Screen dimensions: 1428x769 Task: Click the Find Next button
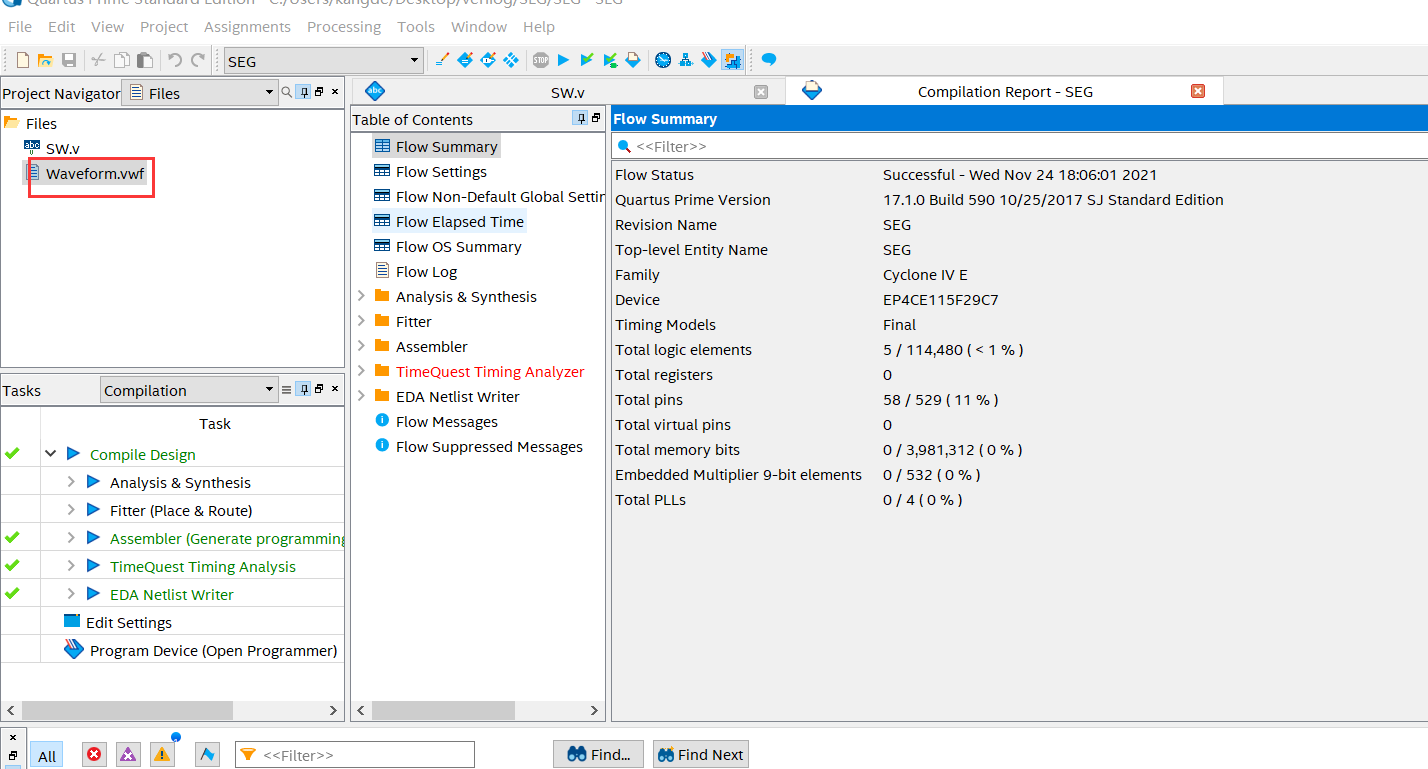click(x=700, y=755)
